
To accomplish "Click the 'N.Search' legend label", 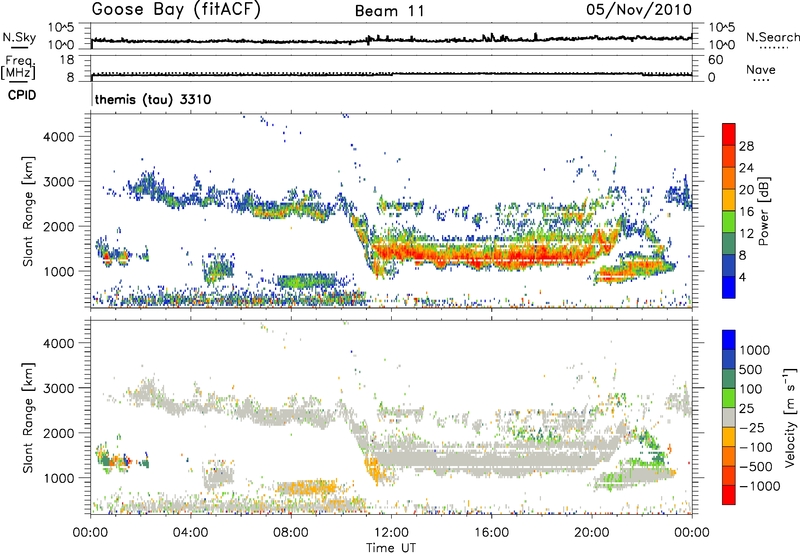I will (x=772, y=37).
